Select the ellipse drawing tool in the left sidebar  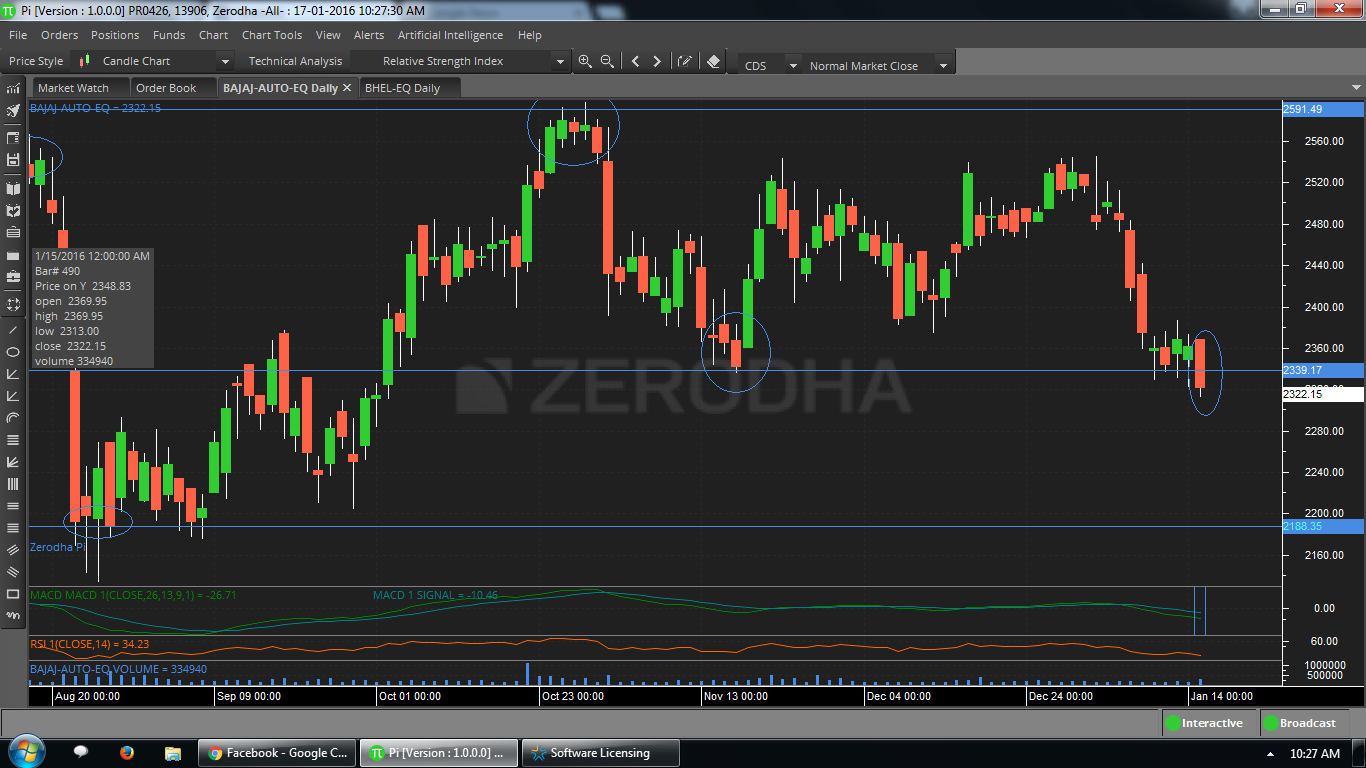13,352
